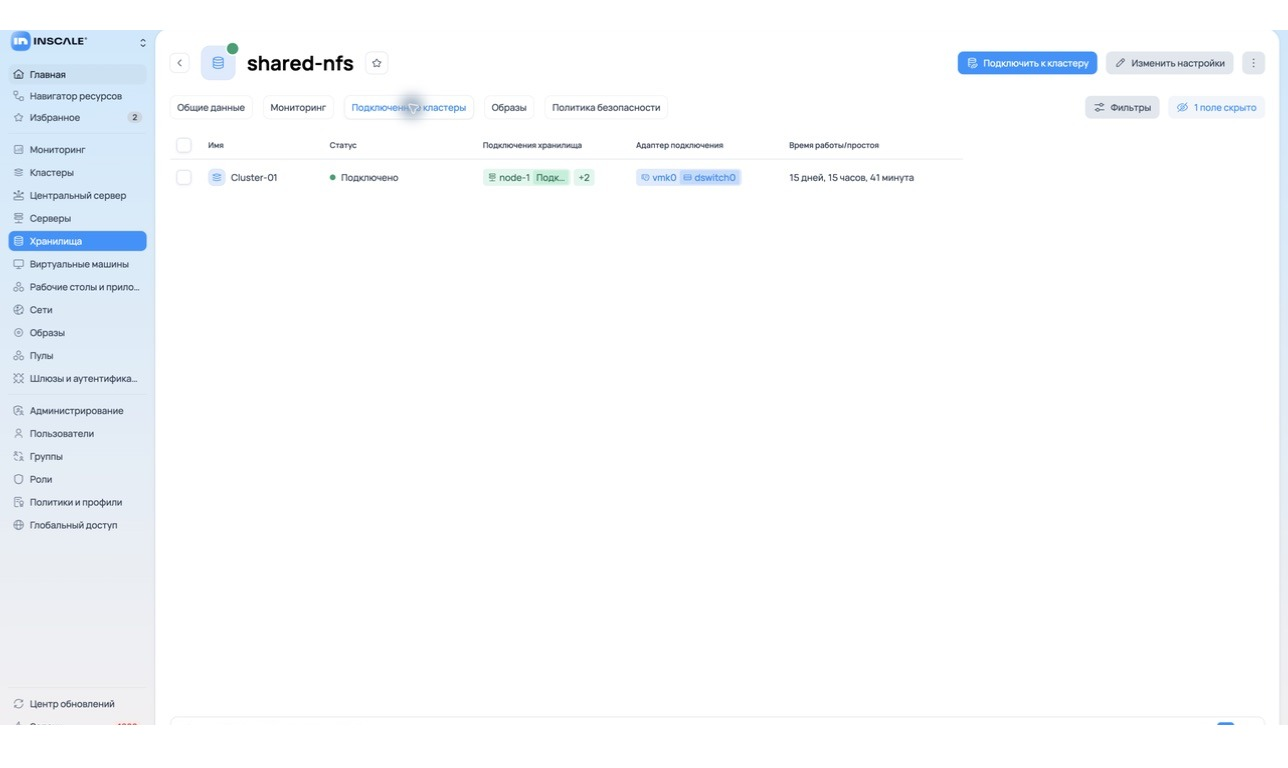The height and width of the screenshot is (768, 1288).
Task: Open Шлюзы и аутентификация in the sidebar
Action: pos(78,378)
